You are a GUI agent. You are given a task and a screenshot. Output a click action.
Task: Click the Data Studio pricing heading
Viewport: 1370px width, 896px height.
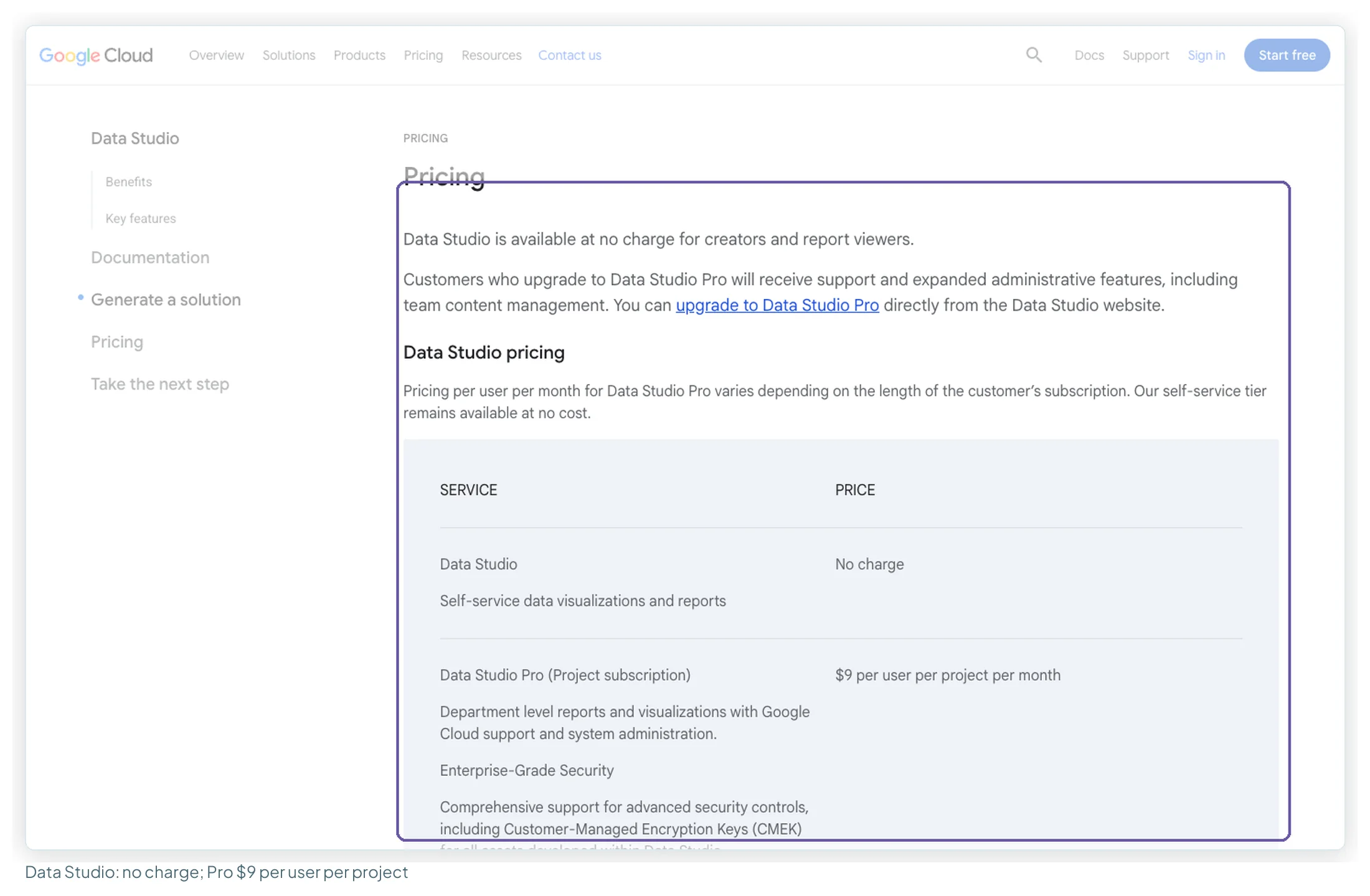point(484,352)
